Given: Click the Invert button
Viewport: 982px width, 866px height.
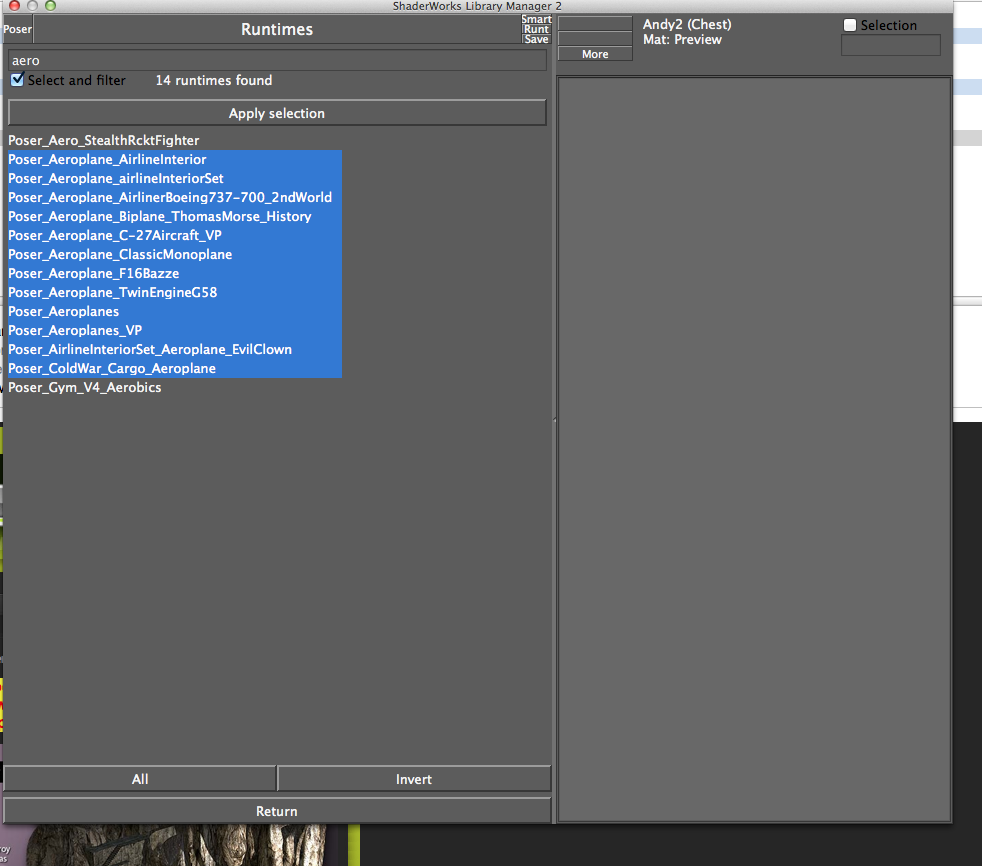Looking at the screenshot, I should (x=414, y=779).
